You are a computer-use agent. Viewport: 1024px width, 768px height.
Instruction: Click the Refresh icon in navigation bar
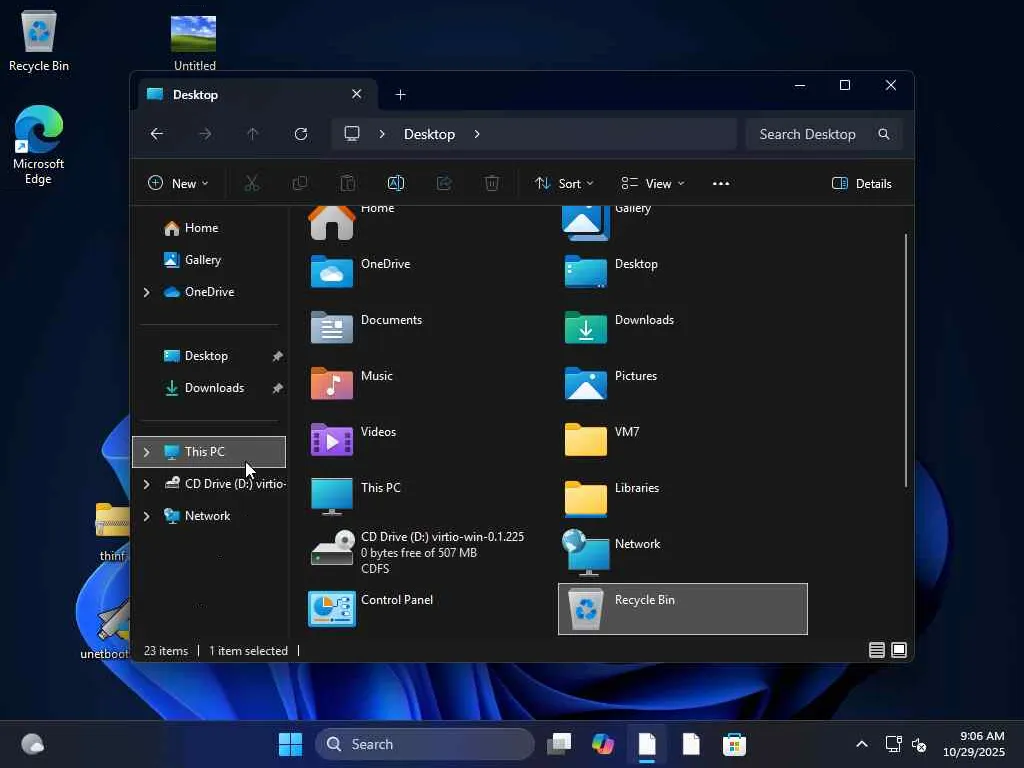coord(301,134)
